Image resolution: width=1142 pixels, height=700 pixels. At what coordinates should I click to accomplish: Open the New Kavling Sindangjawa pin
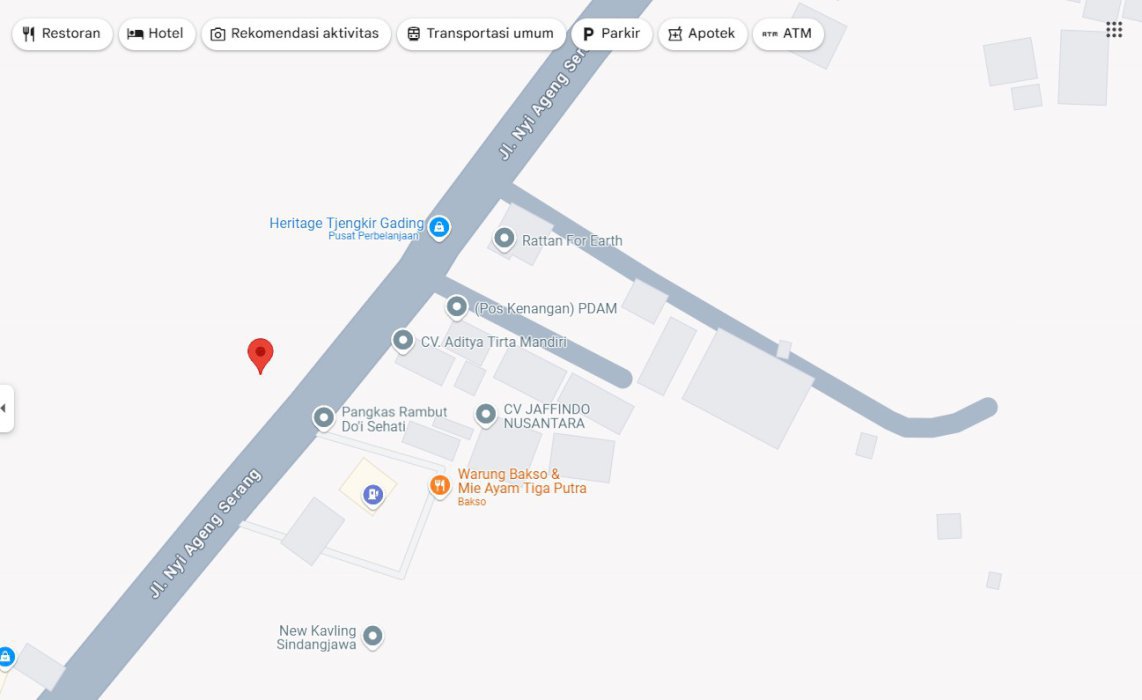coord(372,637)
